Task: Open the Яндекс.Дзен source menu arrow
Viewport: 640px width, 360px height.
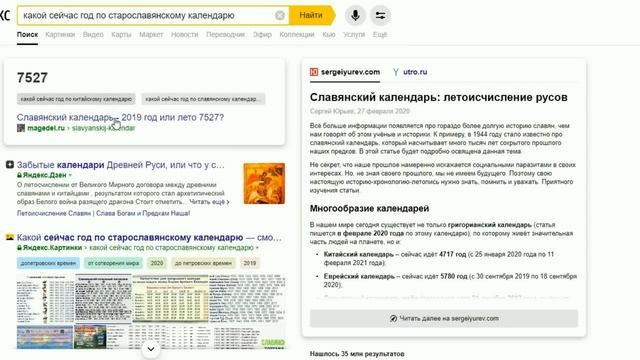Action: coord(70,175)
